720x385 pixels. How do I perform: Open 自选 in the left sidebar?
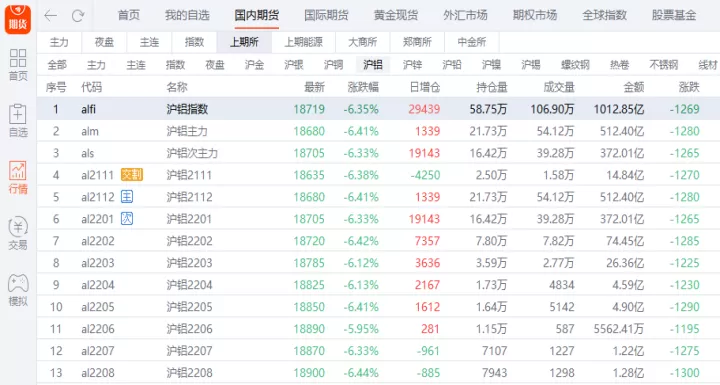(x=18, y=121)
